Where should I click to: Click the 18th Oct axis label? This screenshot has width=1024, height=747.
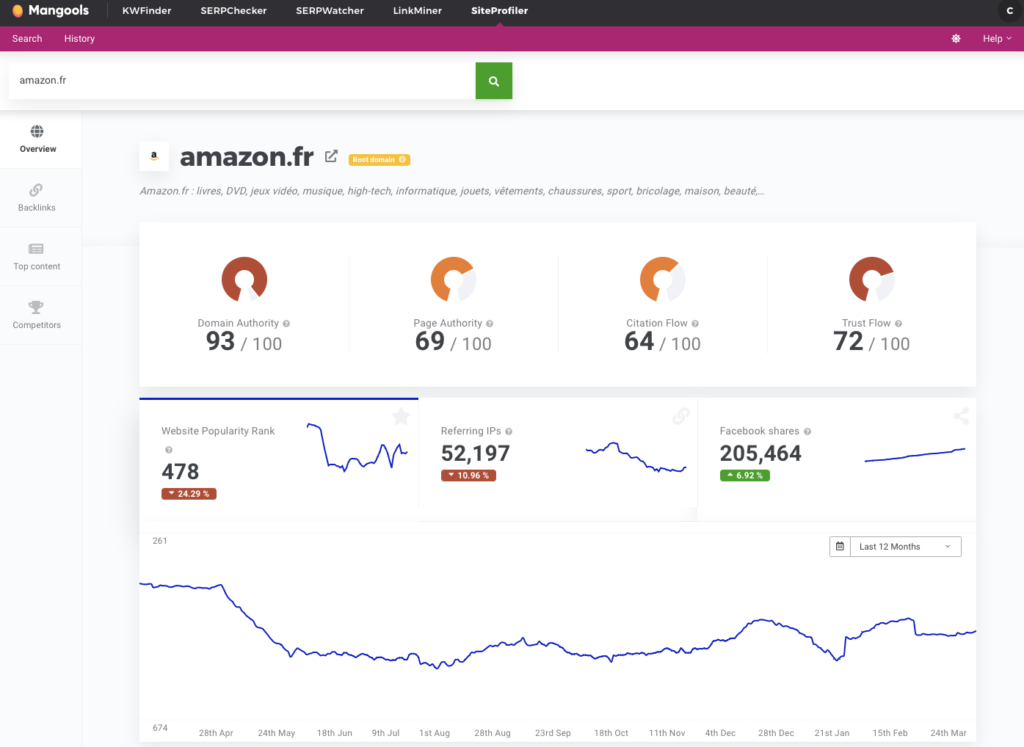(611, 733)
